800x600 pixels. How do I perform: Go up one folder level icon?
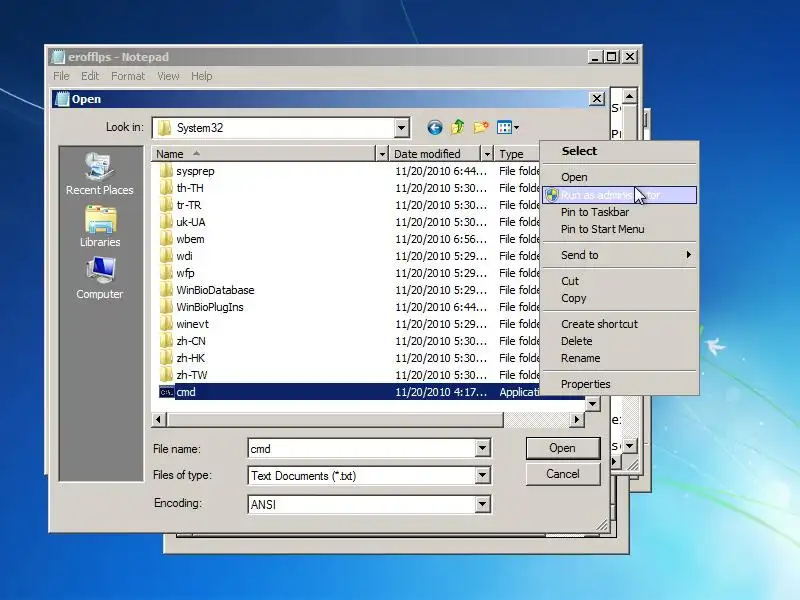(x=458, y=127)
